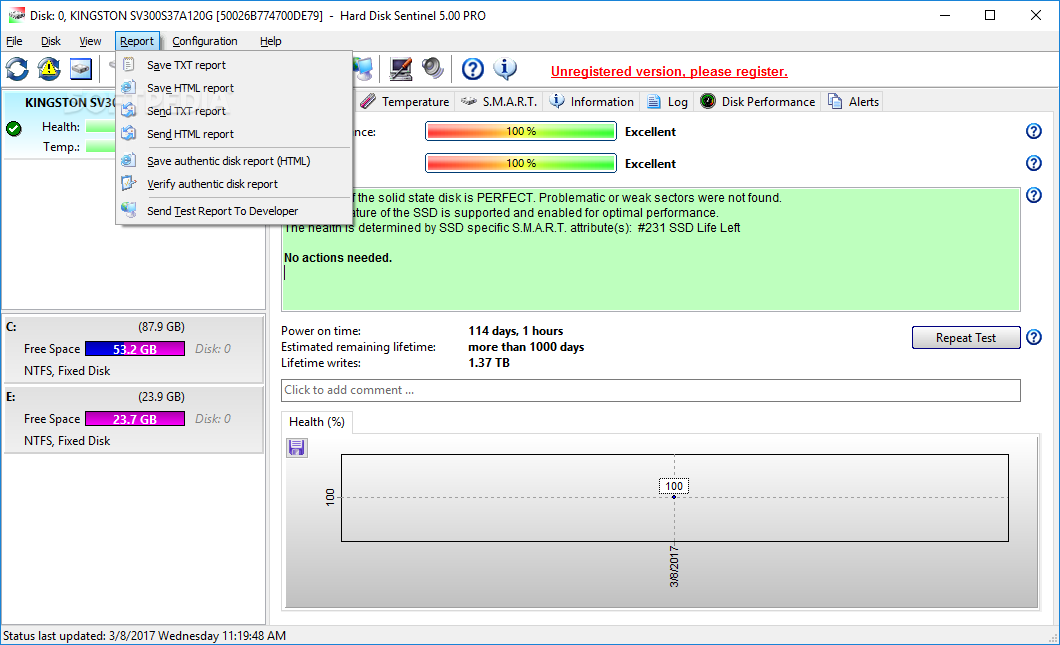Click the status last updated text
The image size is (1060, 645).
point(144,636)
